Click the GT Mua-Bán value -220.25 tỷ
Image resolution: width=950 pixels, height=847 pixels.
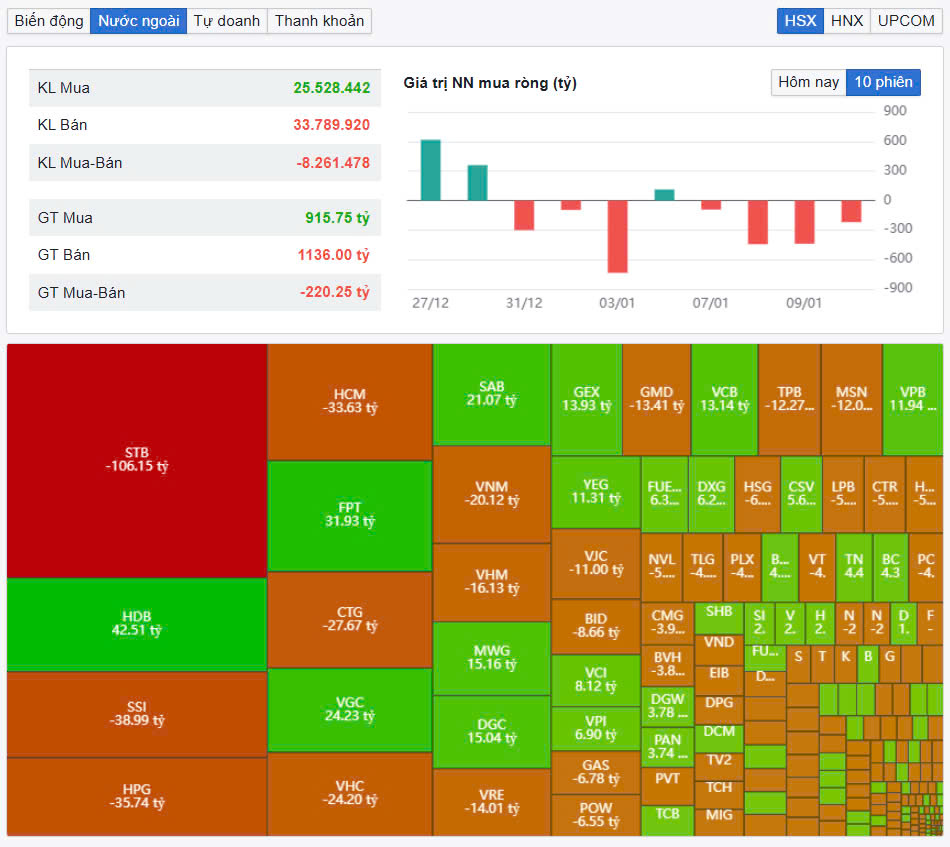[x=334, y=293]
